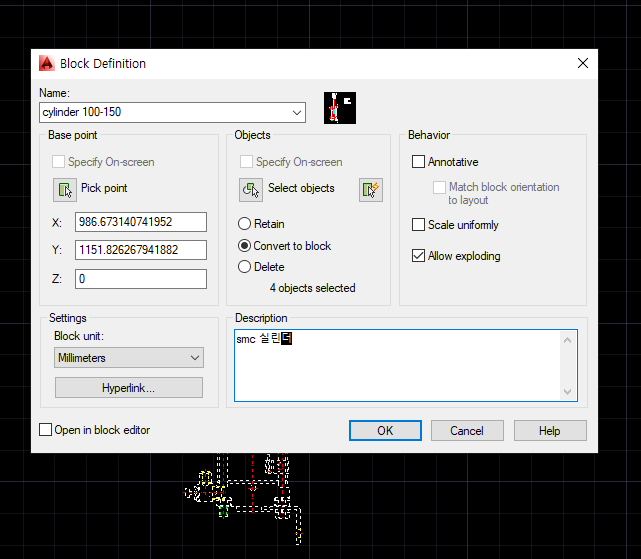Click Objects Specify On-screen checkbox
This screenshot has height=559, width=641.
pos(246,162)
